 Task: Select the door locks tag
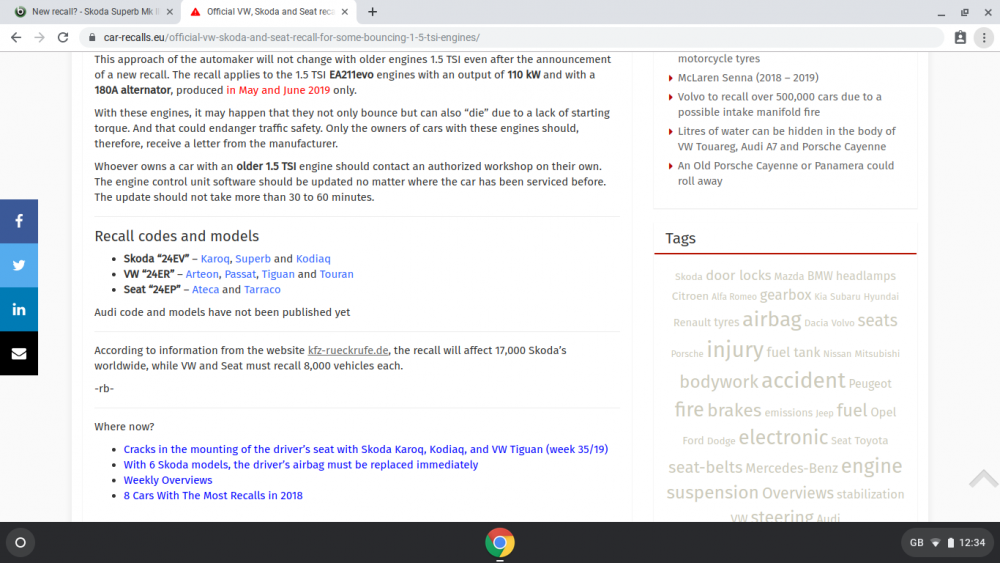738,275
